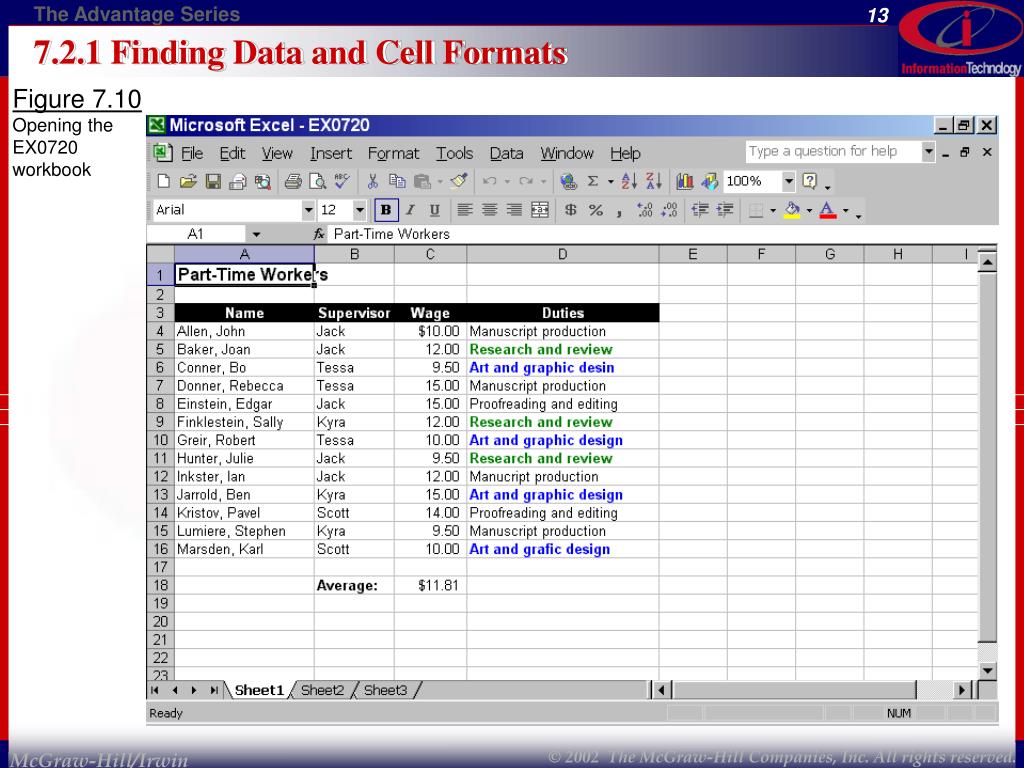Increase decimal places
Screen dimensions: 1024x768
click(x=645, y=210)
